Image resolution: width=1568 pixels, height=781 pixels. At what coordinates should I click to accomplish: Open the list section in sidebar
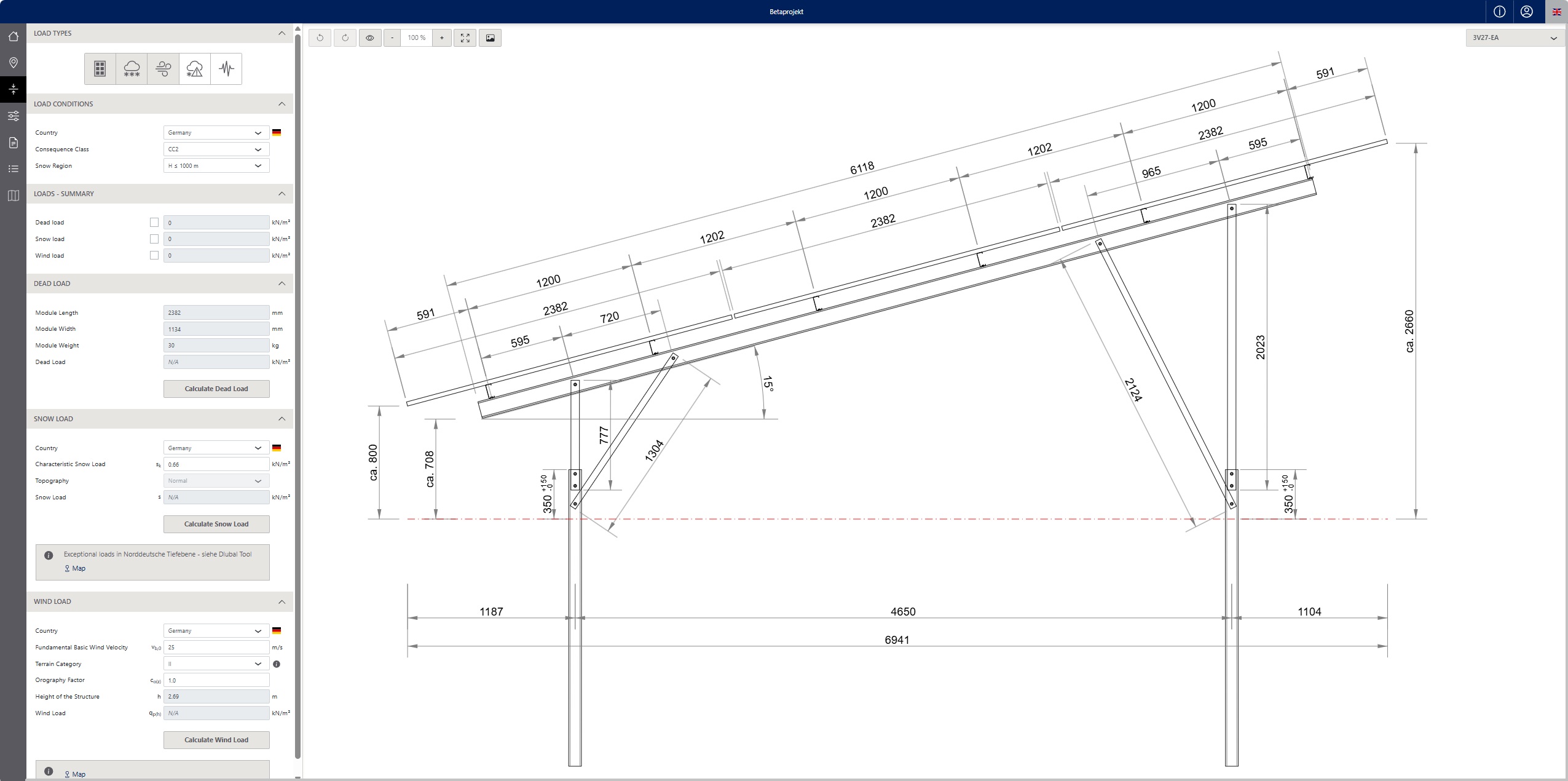point(13,168)
